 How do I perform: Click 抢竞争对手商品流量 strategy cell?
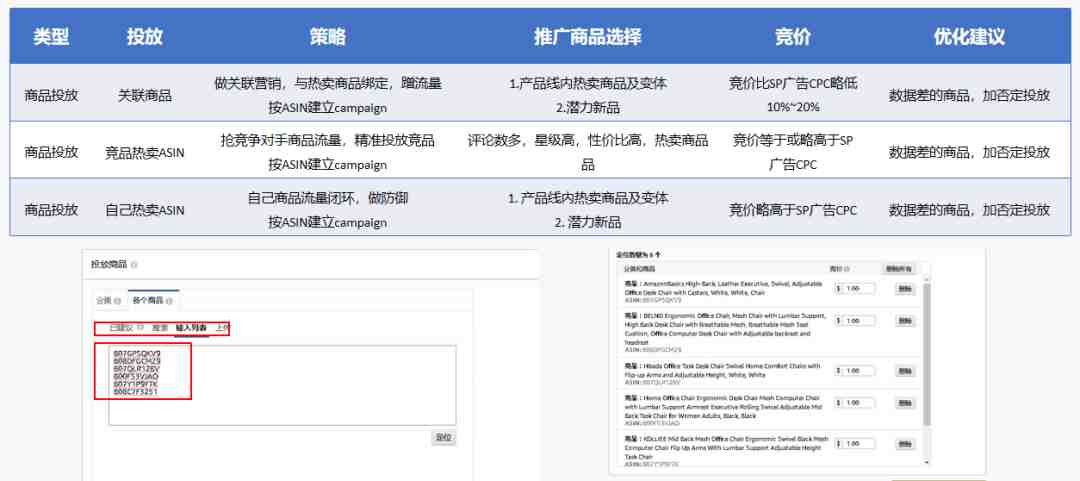(328, 152)
